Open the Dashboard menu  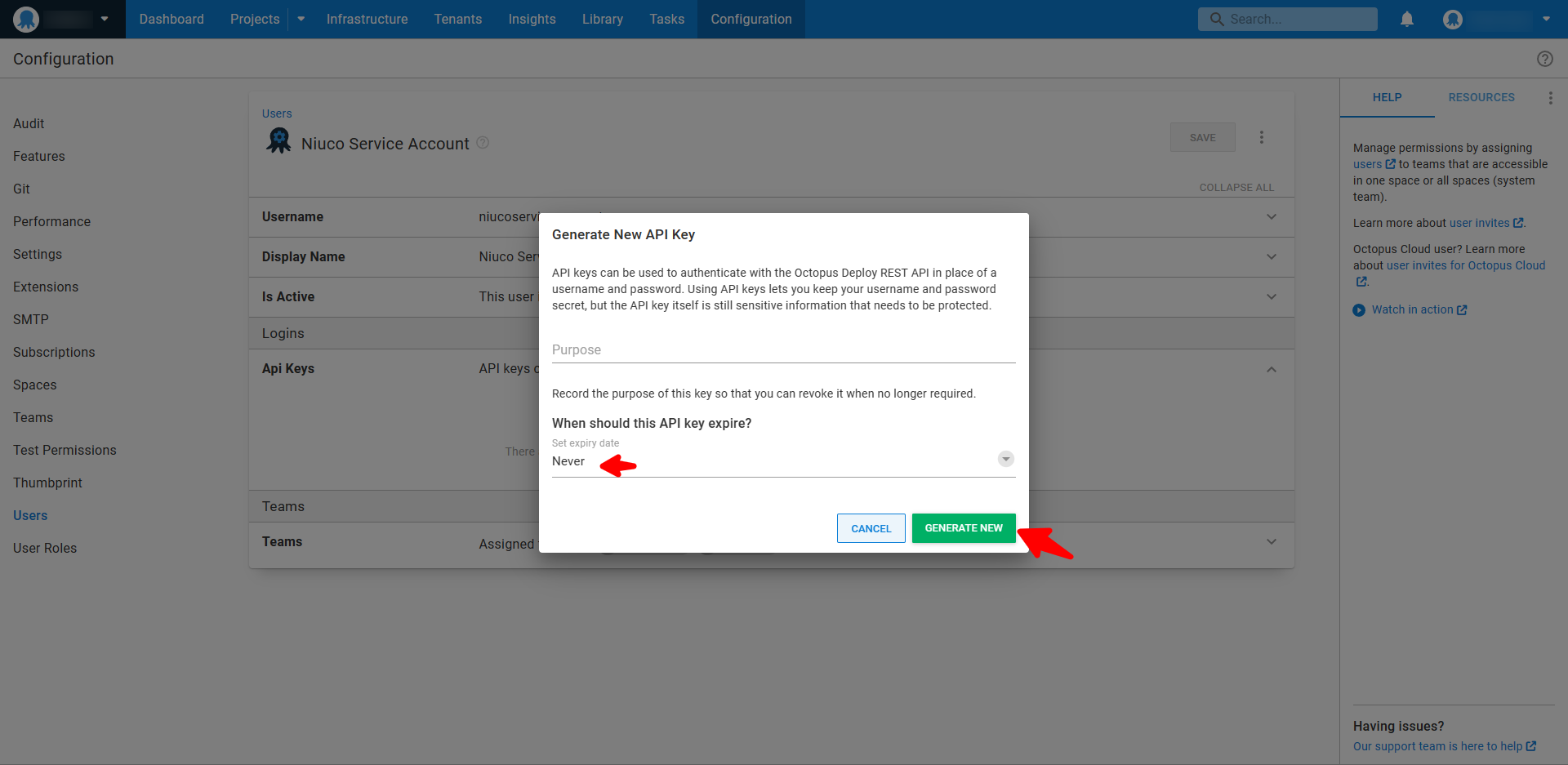coord(171,19)
